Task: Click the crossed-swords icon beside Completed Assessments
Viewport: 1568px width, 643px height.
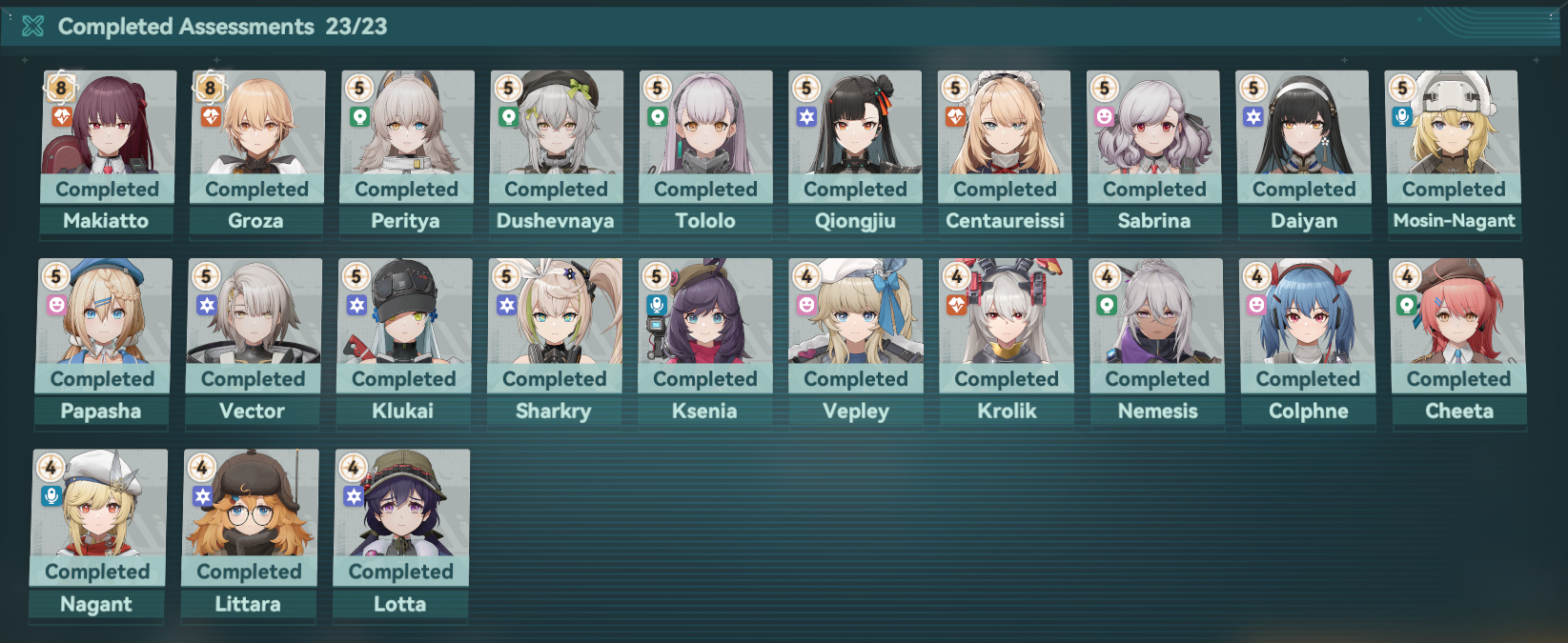Action: coord(33,27)
